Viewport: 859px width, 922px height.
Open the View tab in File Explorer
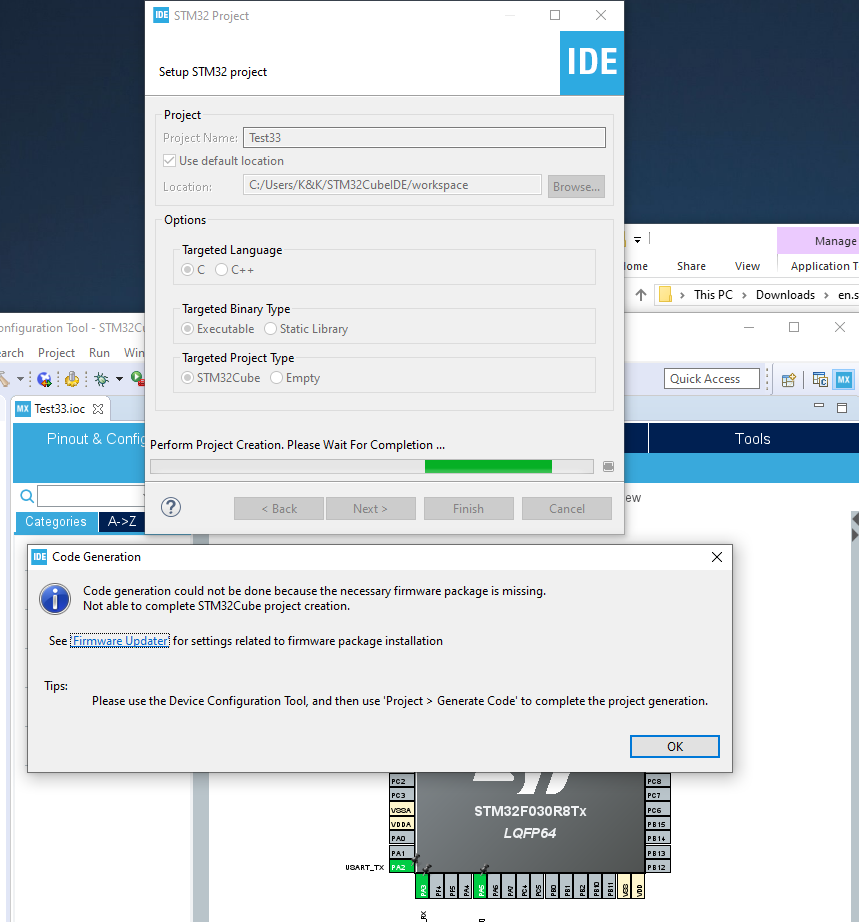(747, 266)
